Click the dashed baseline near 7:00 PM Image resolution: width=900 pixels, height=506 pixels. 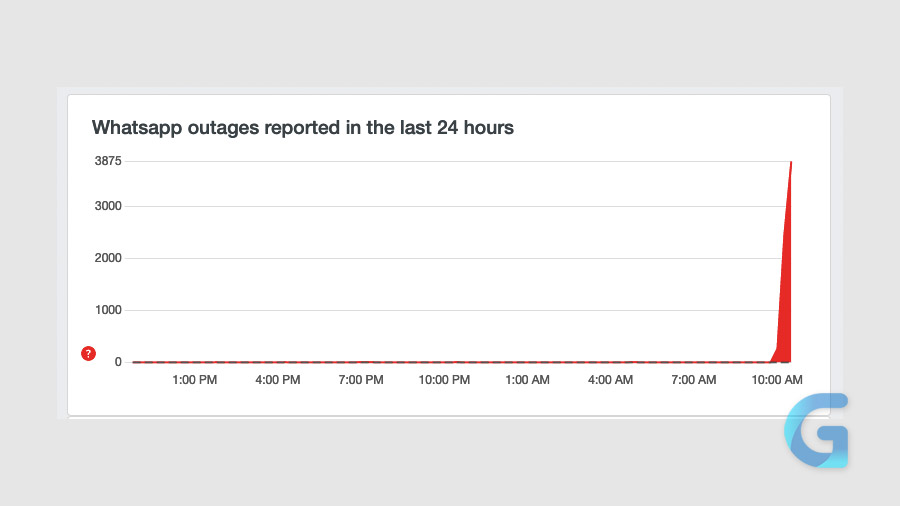point(361,362)
